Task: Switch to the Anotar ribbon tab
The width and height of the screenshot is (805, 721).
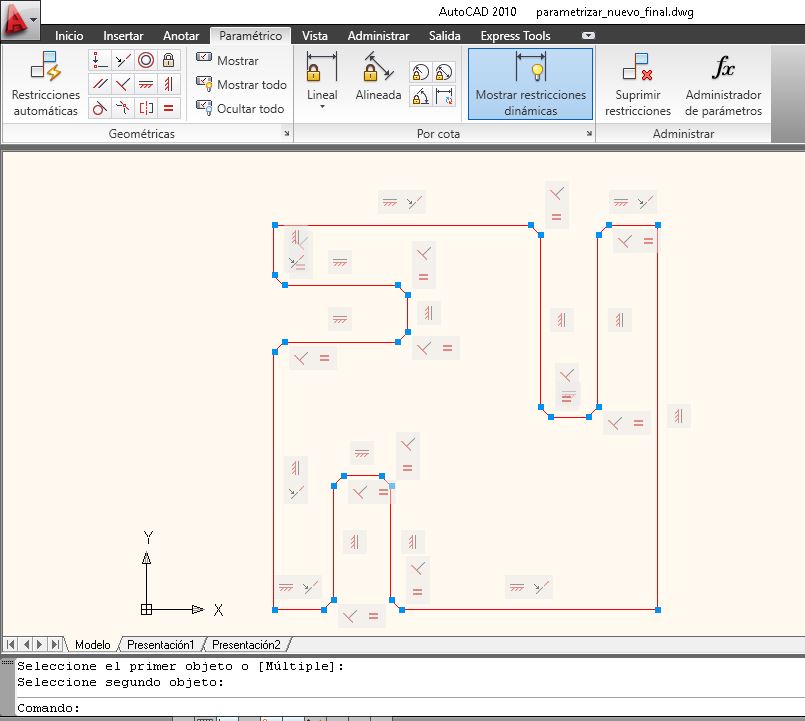Action: point(181,35)
